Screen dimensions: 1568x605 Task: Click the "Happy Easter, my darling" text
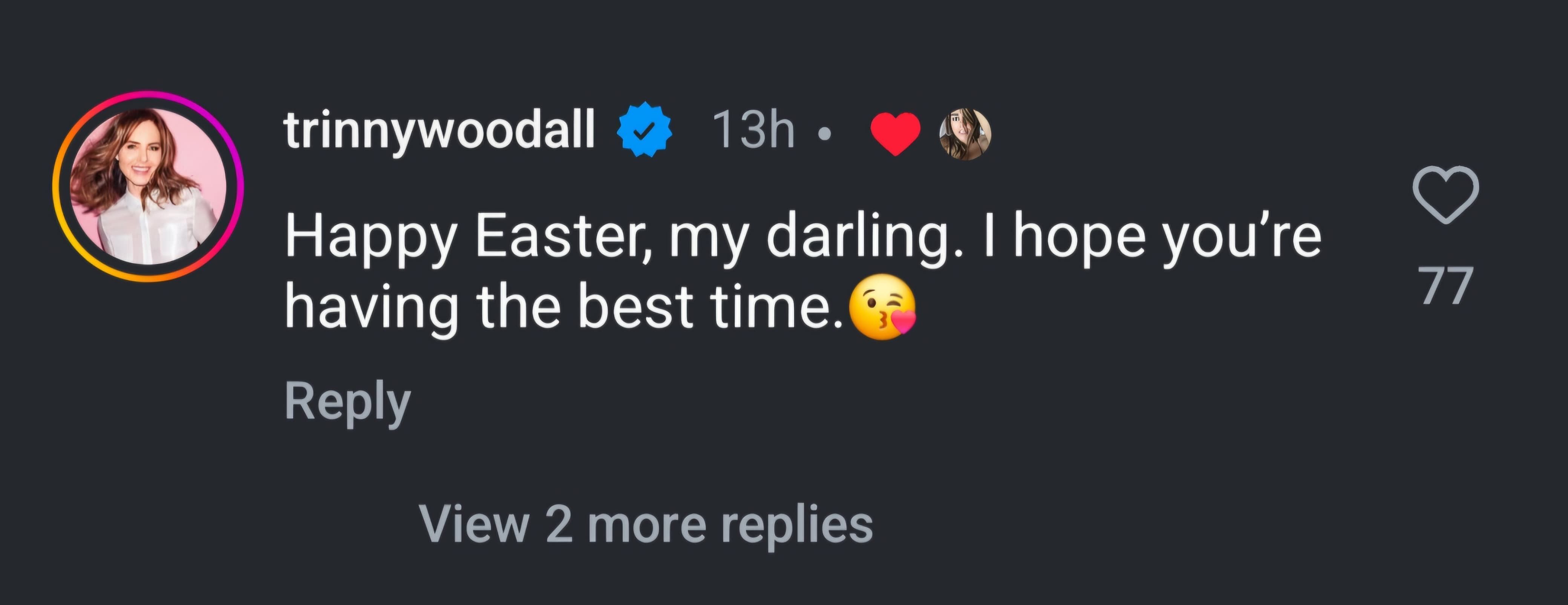coord(615,236)
